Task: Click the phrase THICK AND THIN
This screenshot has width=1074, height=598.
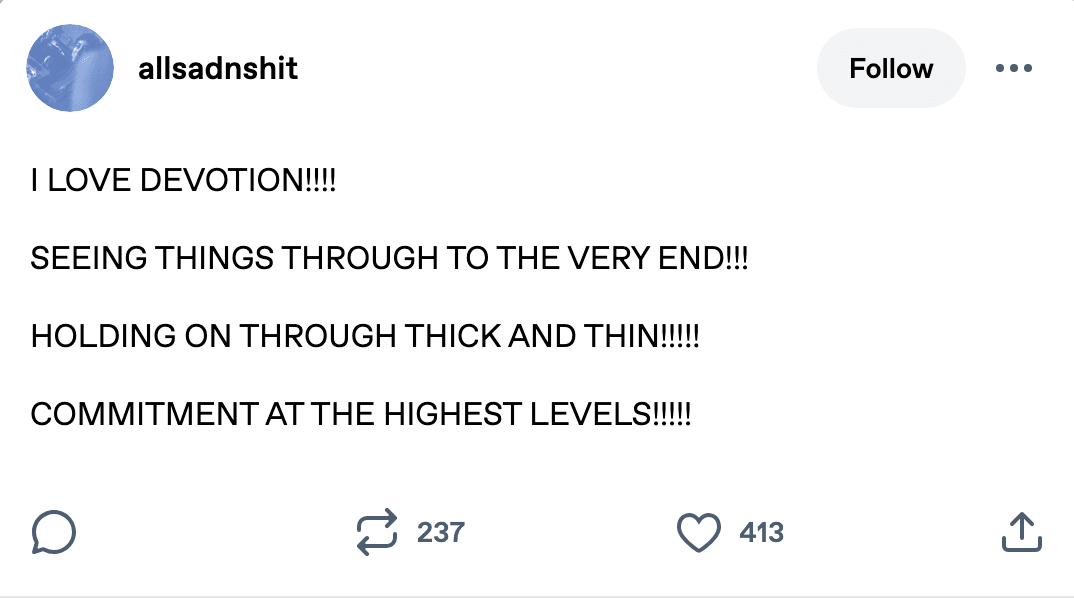Action: coord(530,336)
